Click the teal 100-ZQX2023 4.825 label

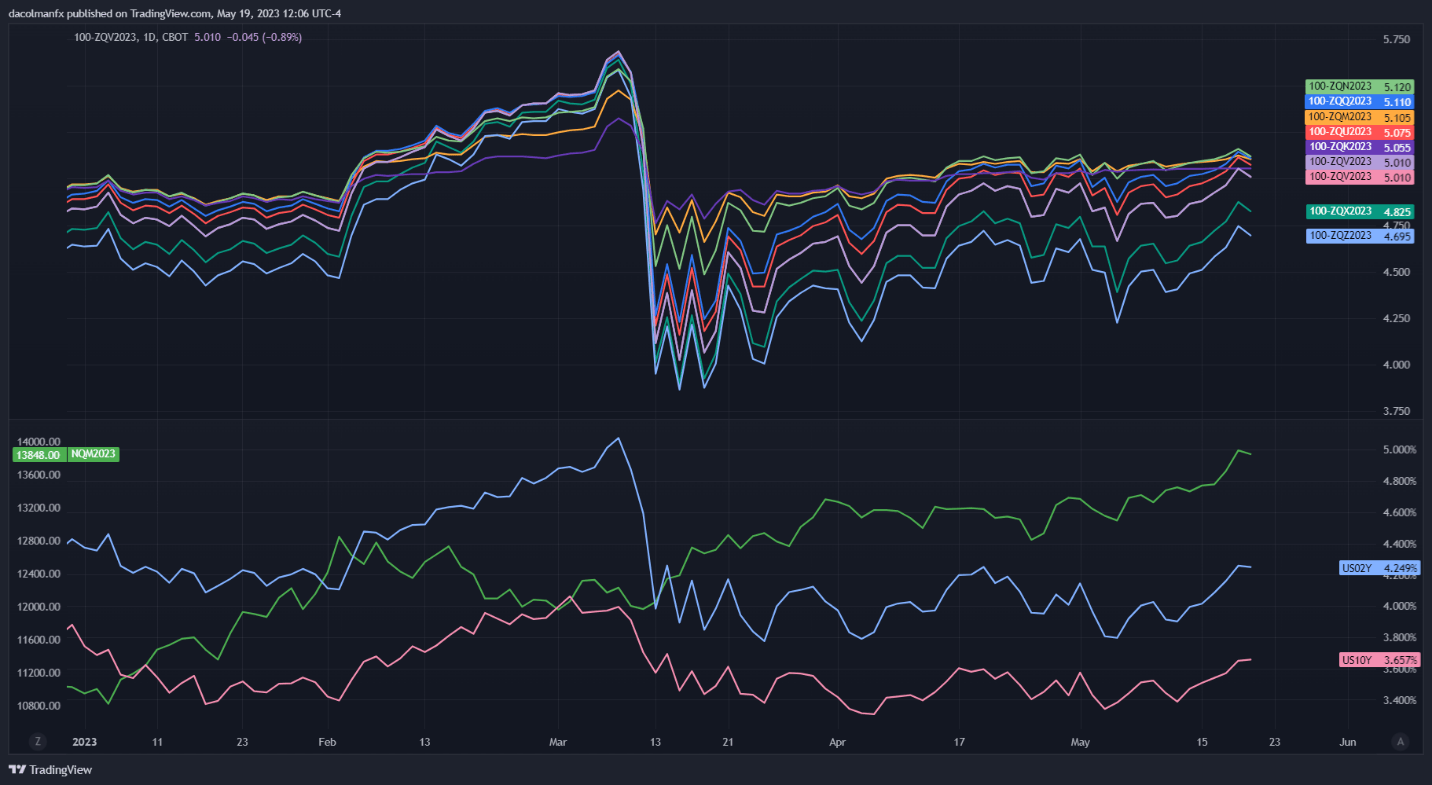coord(1359,211)
